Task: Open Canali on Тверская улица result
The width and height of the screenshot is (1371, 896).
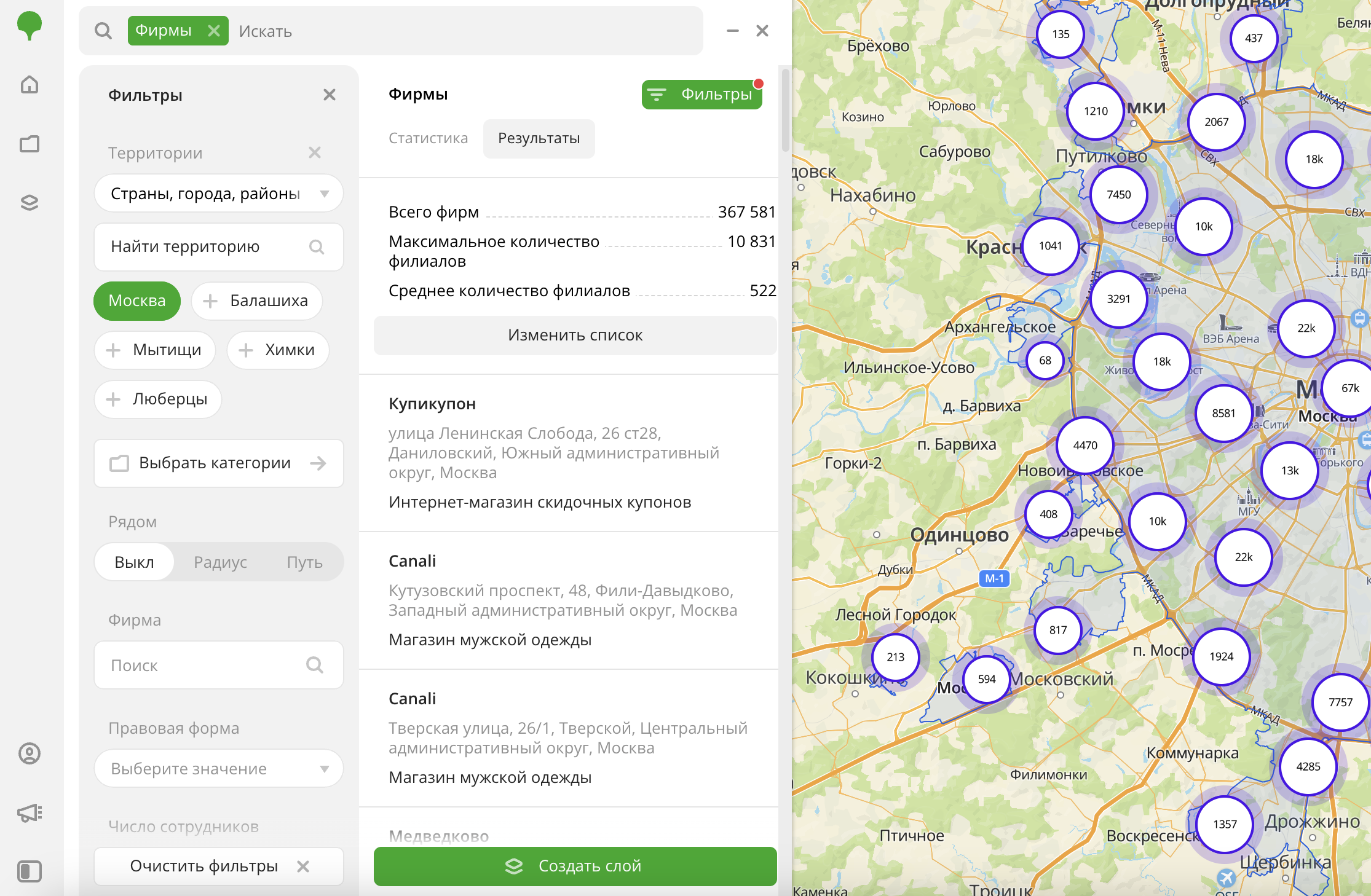Action: tap(569, 738)
